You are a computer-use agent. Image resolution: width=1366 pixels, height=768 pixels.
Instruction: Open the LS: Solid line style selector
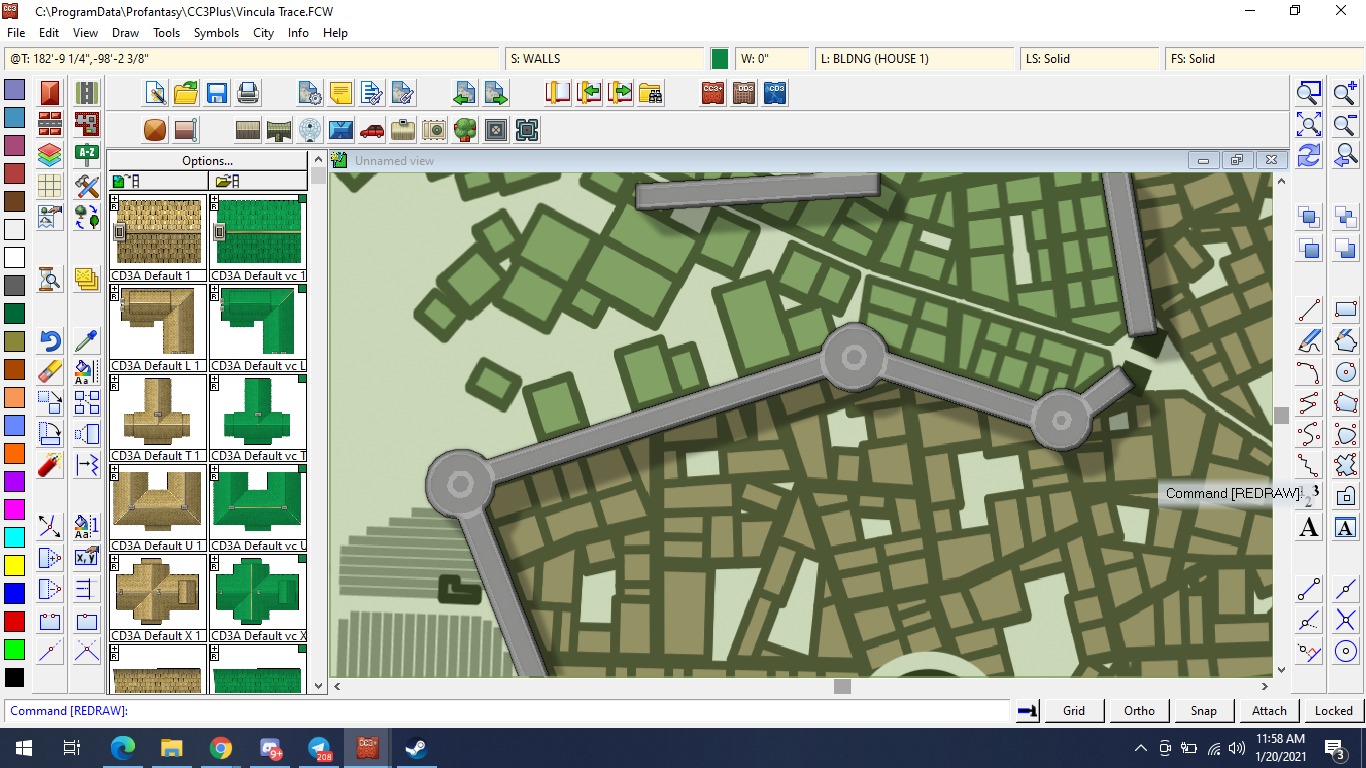coord(1090,59)
